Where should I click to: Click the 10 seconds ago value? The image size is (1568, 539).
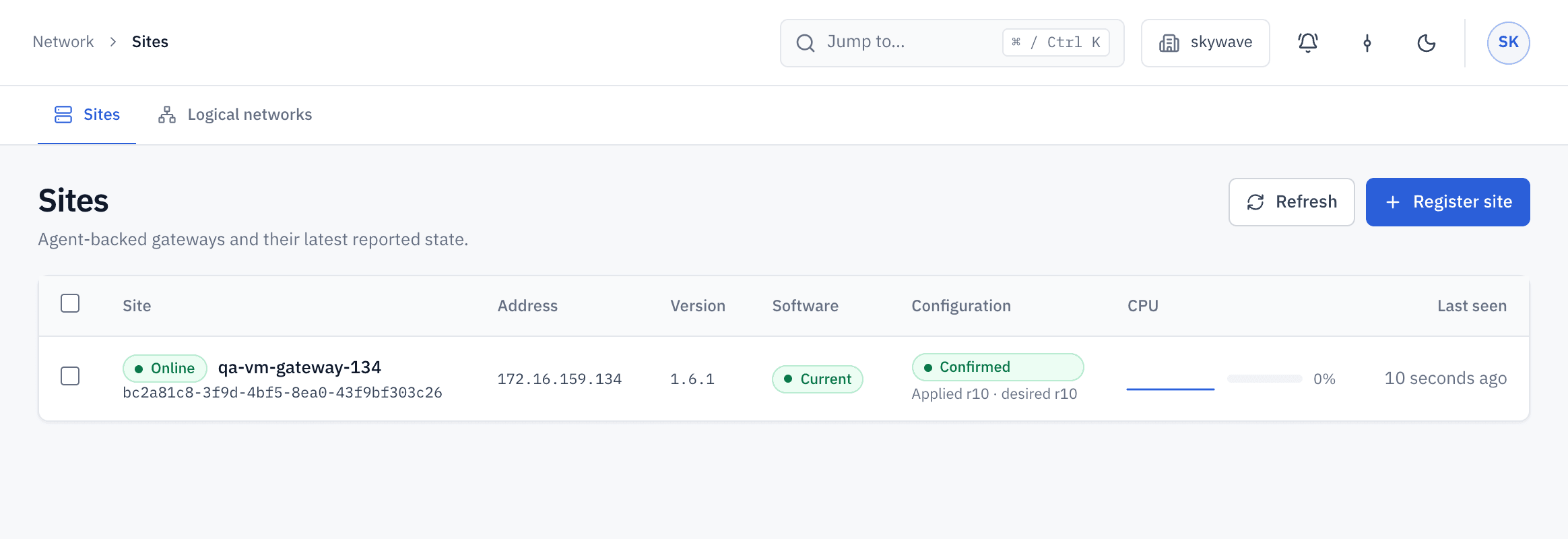point(1445,379)
